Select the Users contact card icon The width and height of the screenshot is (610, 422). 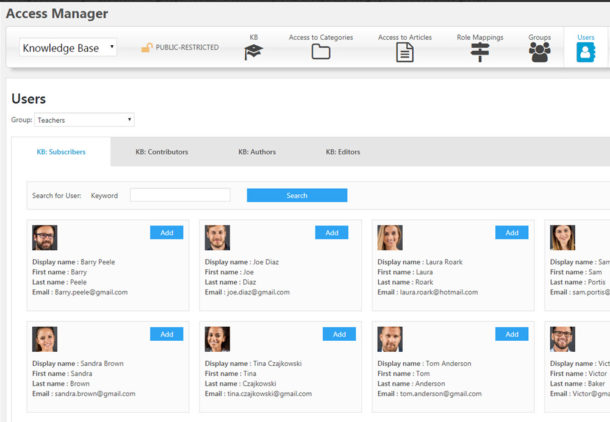pyautogui.click(x=585, y=53)
